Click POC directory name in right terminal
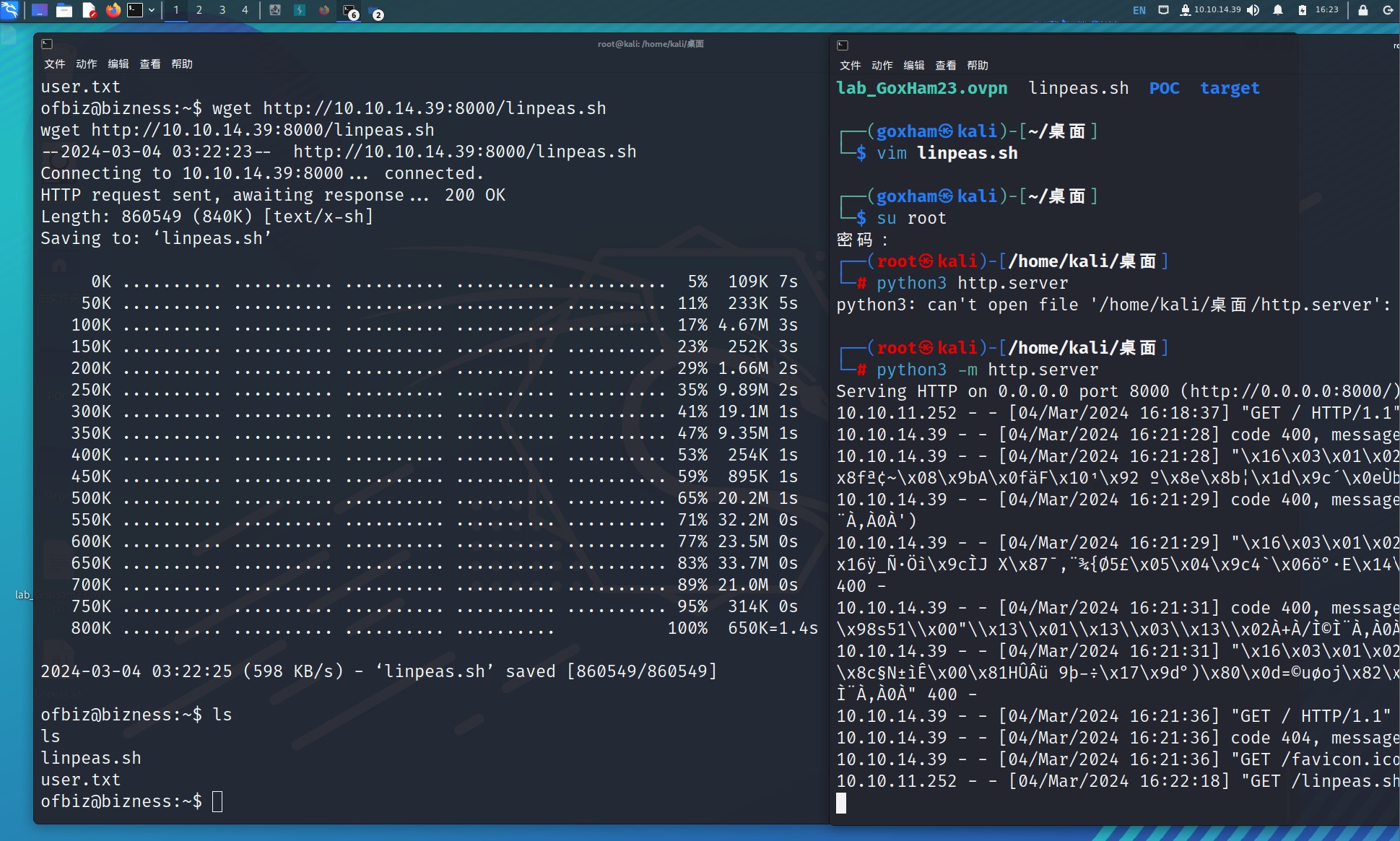Screen dimensions: 1400x841 click(1165, 88)
